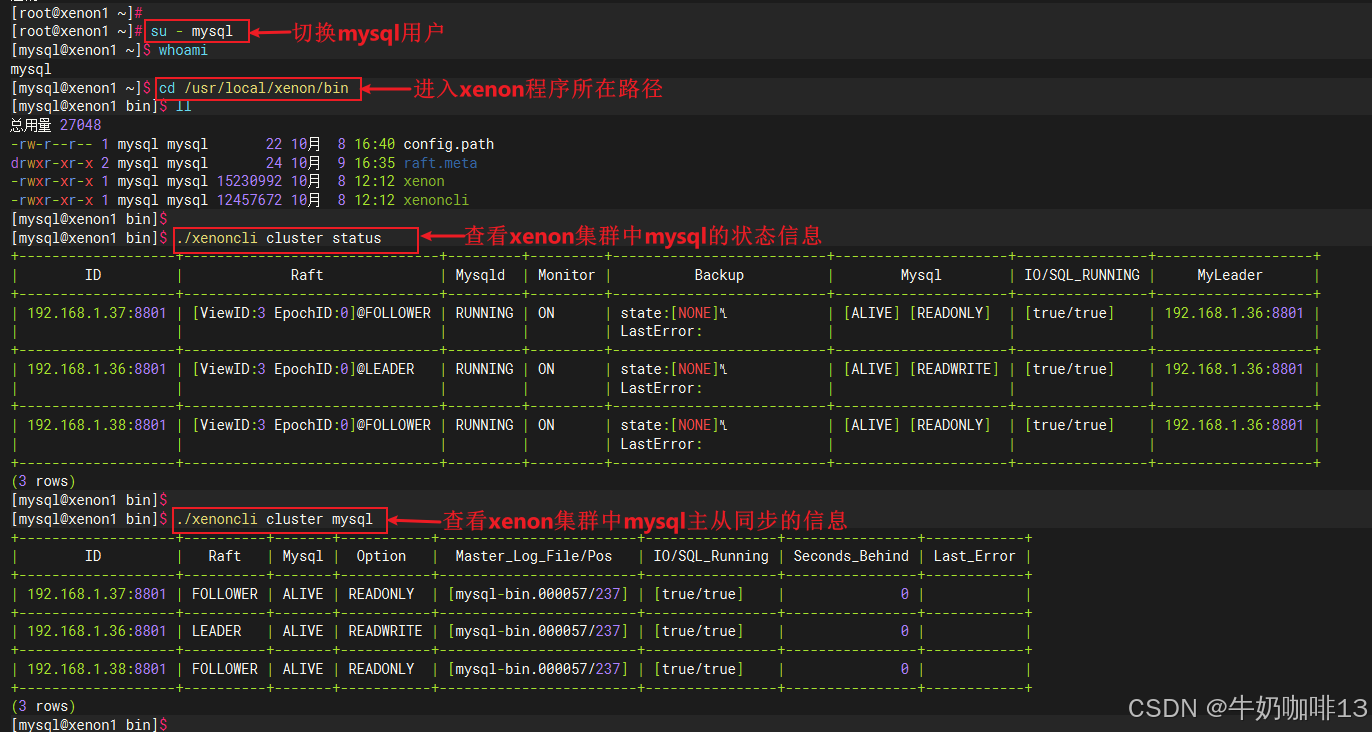Click the '总用量 27048' line

(56, 125)
